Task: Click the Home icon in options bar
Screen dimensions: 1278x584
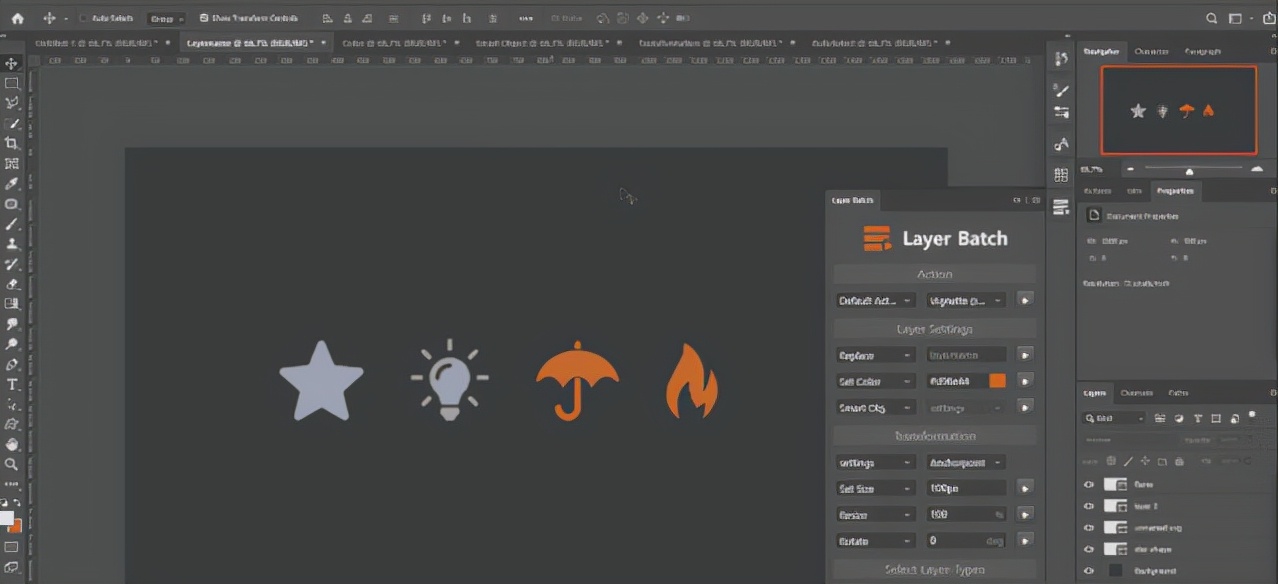Action: coord(17,18)
